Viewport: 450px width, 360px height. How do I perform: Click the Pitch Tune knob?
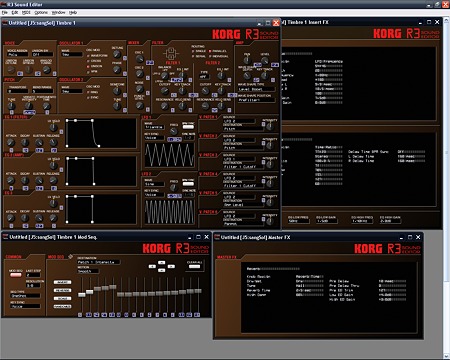click(x=11, y=106)
